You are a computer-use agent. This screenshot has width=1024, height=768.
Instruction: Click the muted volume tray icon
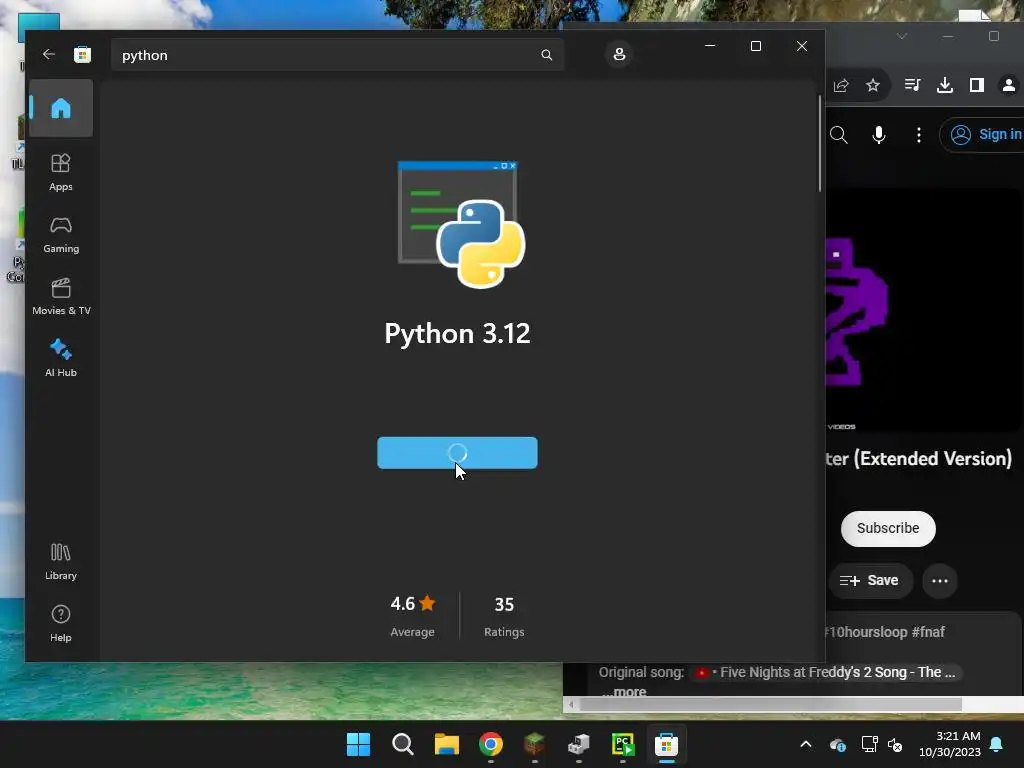895,744
